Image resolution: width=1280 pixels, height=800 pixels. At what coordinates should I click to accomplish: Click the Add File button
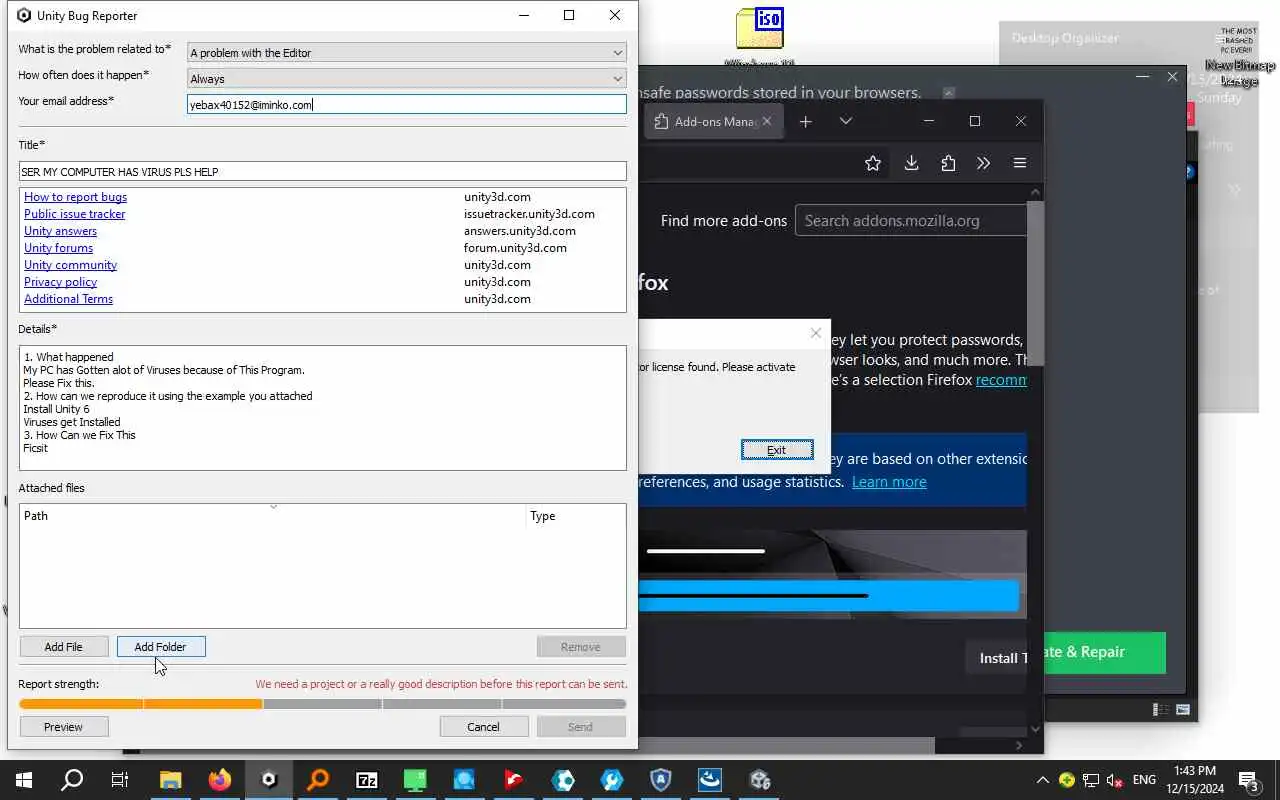(x=63, y=647)
